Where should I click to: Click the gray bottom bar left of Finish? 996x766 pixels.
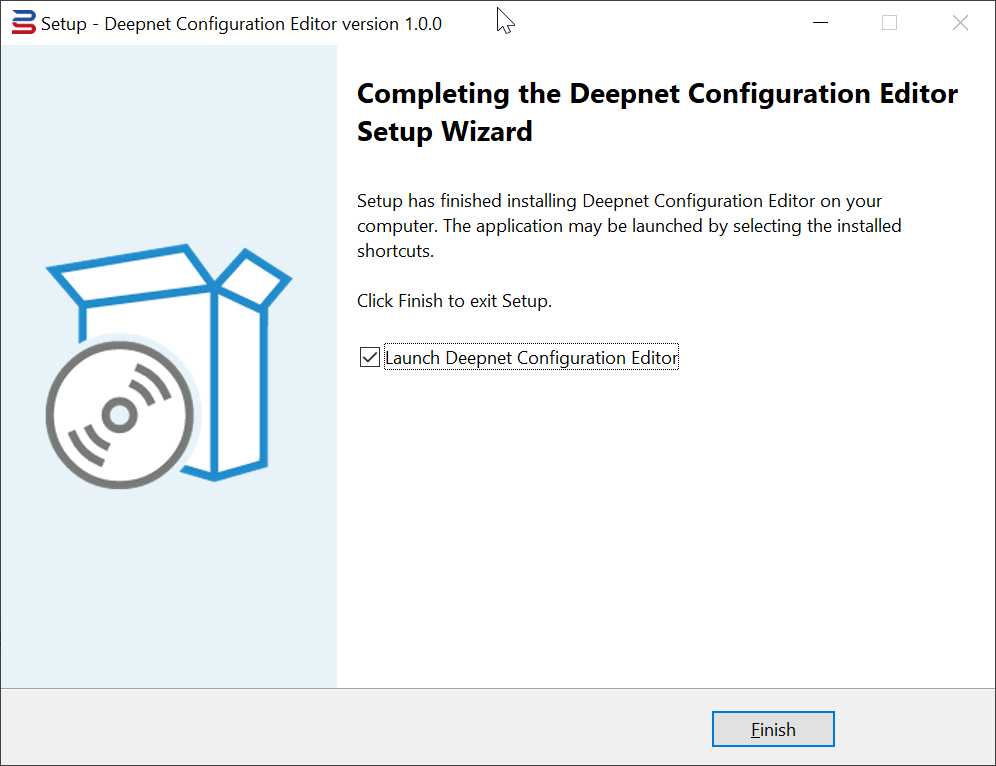(350, 728)
